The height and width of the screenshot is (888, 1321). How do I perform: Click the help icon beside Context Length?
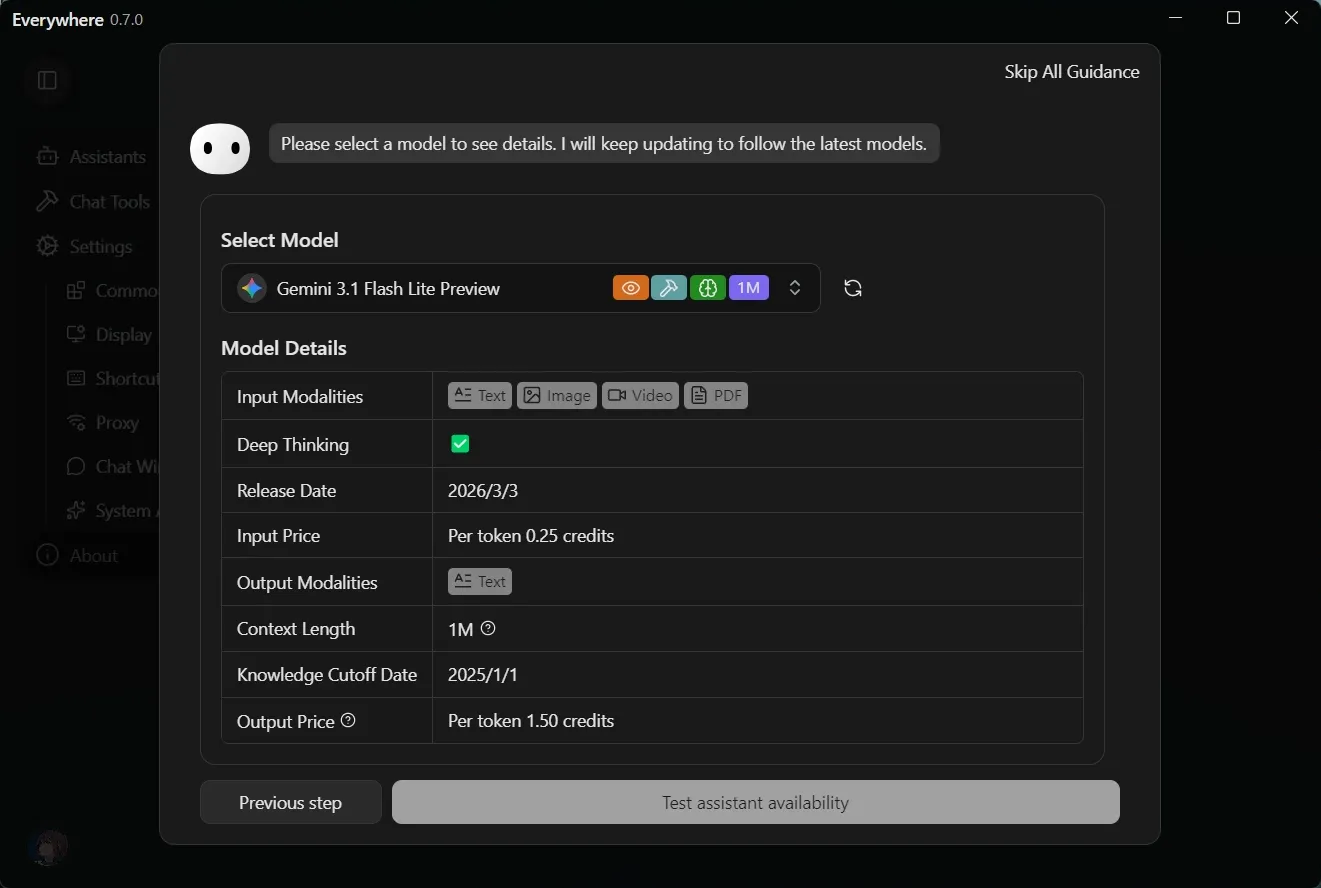[x=488, y=629]
